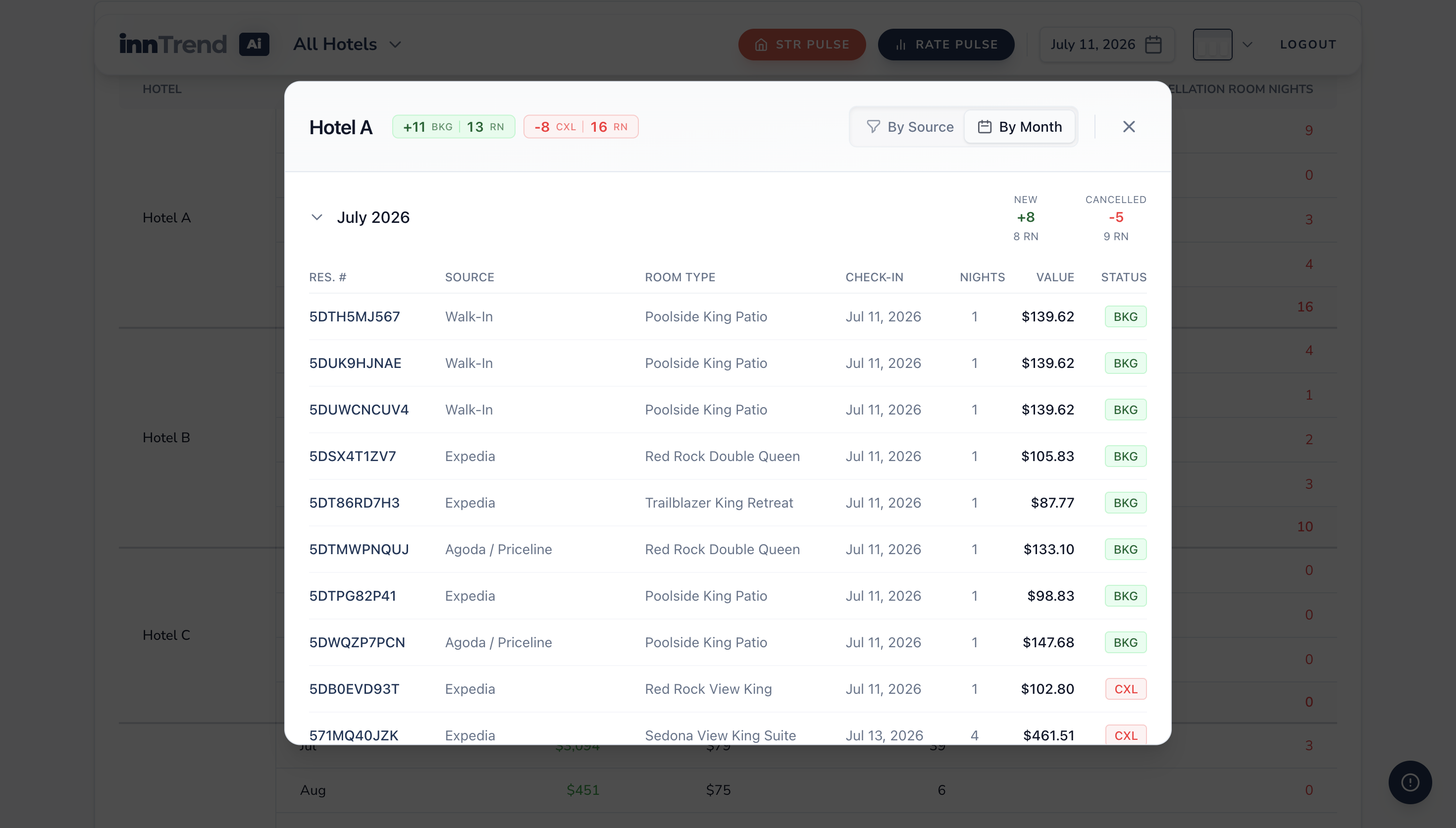Click the -8 CXL 16 RN badge
This screenshot has width=1456, height=828.
click(580, 127)
